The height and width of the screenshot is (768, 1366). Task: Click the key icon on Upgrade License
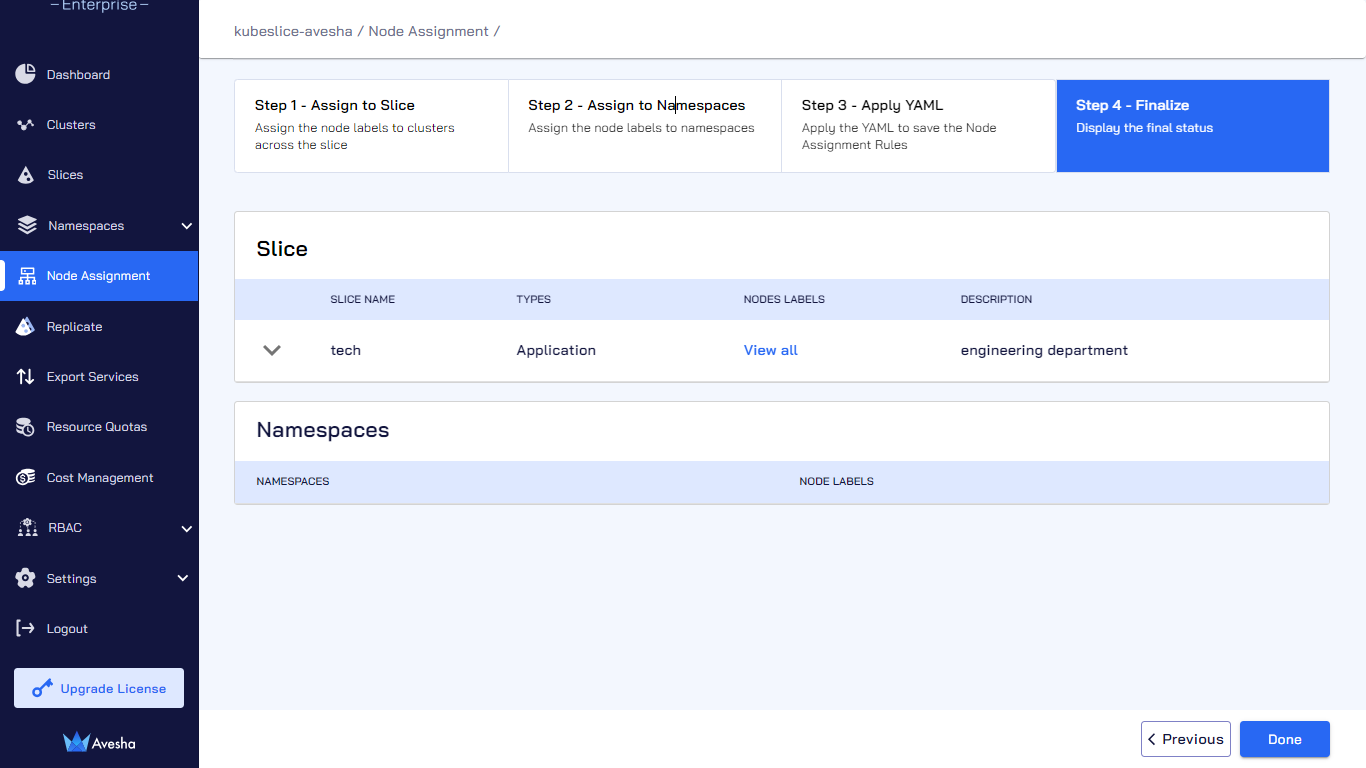[x=42, y=688]
